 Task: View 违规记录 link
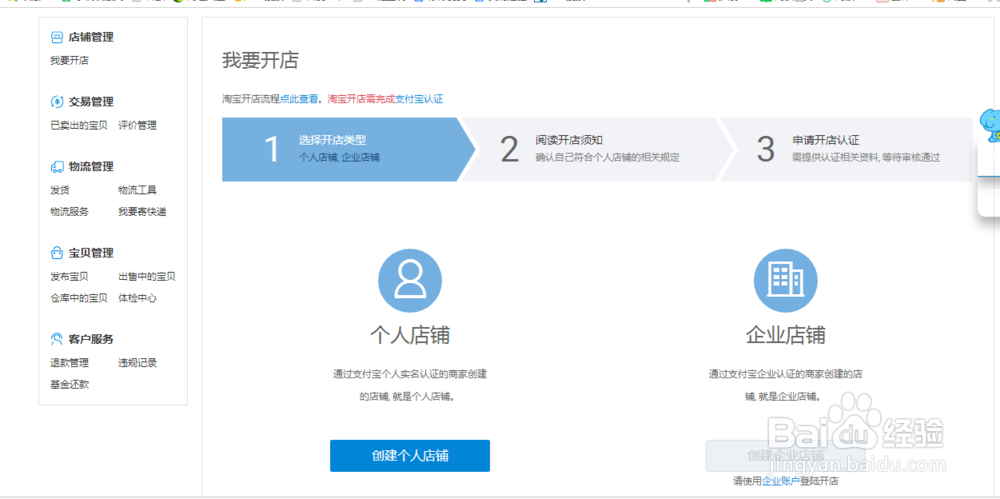point(137,363)
